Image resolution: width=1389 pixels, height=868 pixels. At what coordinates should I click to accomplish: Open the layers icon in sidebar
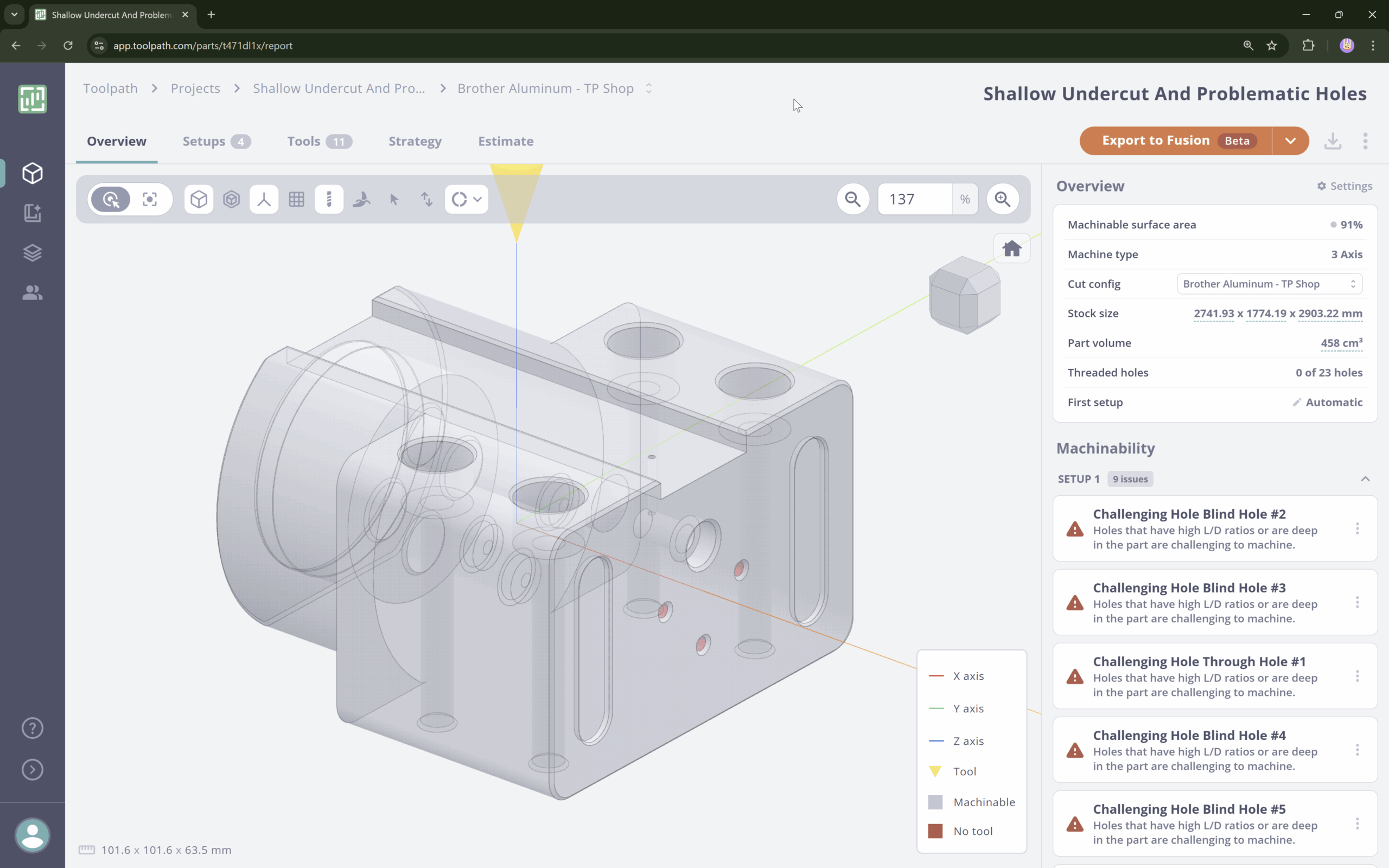click(x=32, y=253)
